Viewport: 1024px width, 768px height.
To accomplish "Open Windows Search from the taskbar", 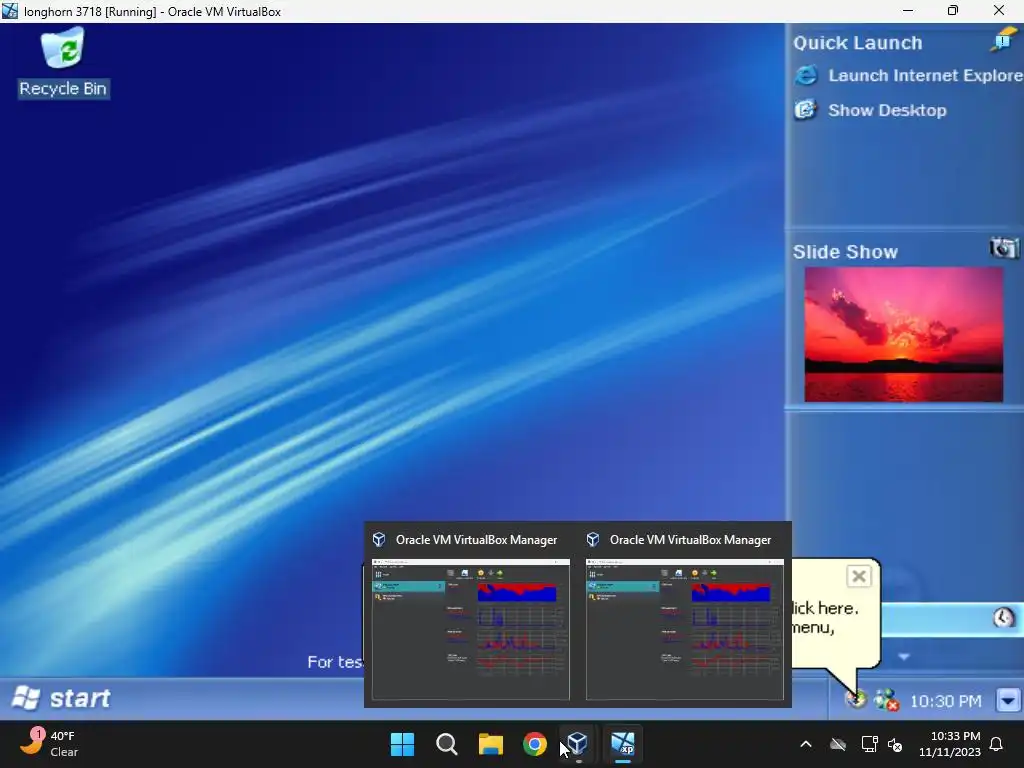I will coord(447,744).
